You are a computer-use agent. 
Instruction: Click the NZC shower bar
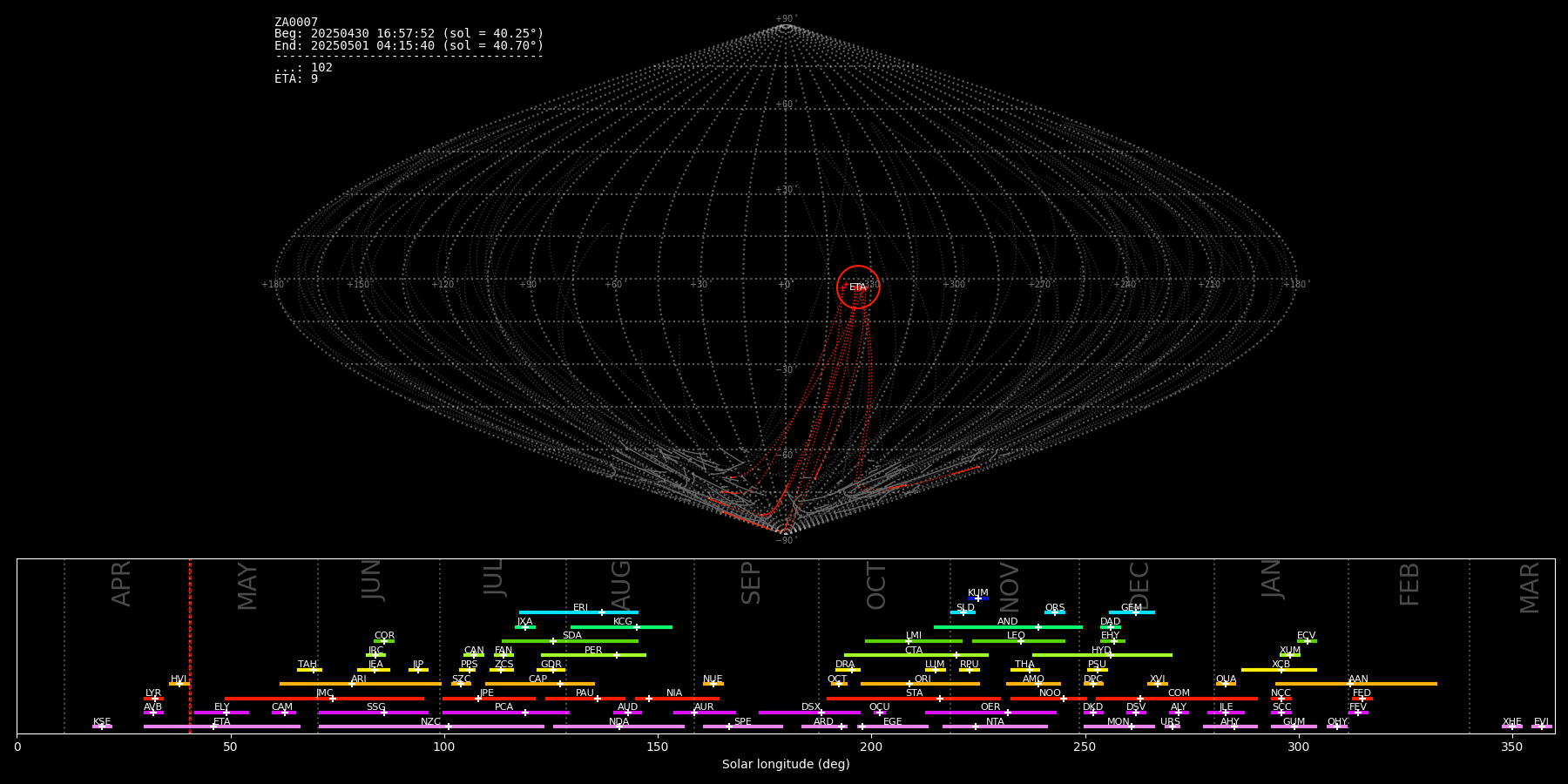coord(431,727)
